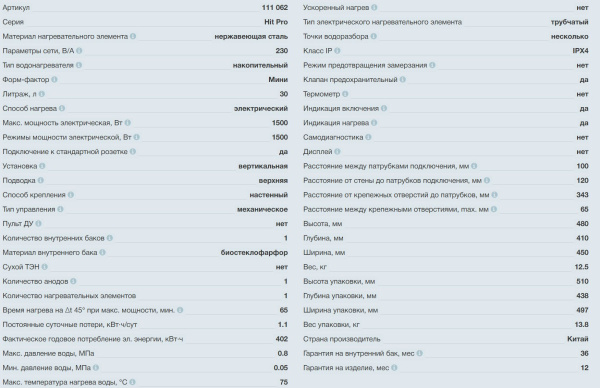Open info tooltip for Тип водонагревателя
Image resolution: width=600 pixels, height=388 pixels.
[x=78, y=65]
